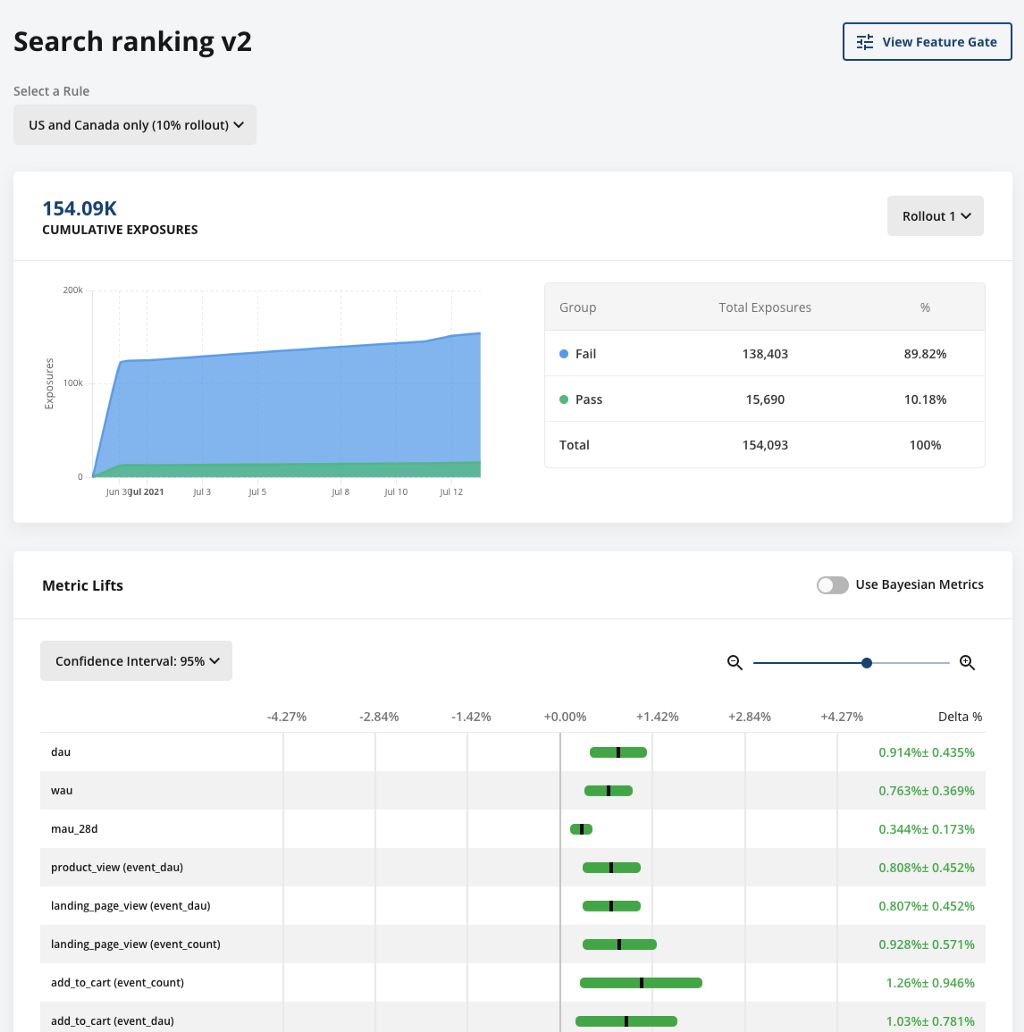Screen dimensions: 1024x1032
Task: Toggle Use Bayesian Metrics switch
Action: [832, 585]
